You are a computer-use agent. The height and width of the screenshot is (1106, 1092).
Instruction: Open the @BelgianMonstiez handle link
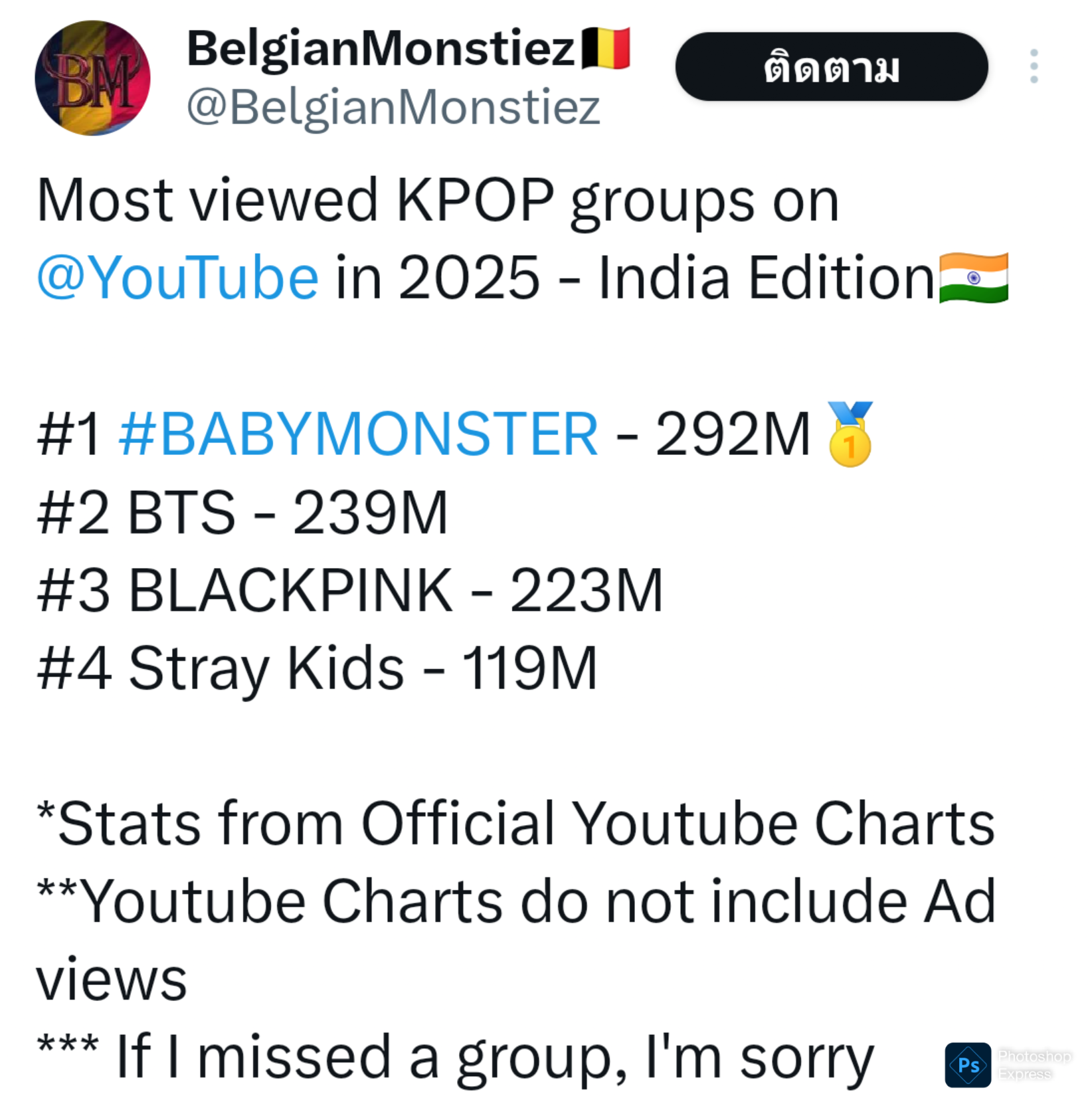point(393,107)
